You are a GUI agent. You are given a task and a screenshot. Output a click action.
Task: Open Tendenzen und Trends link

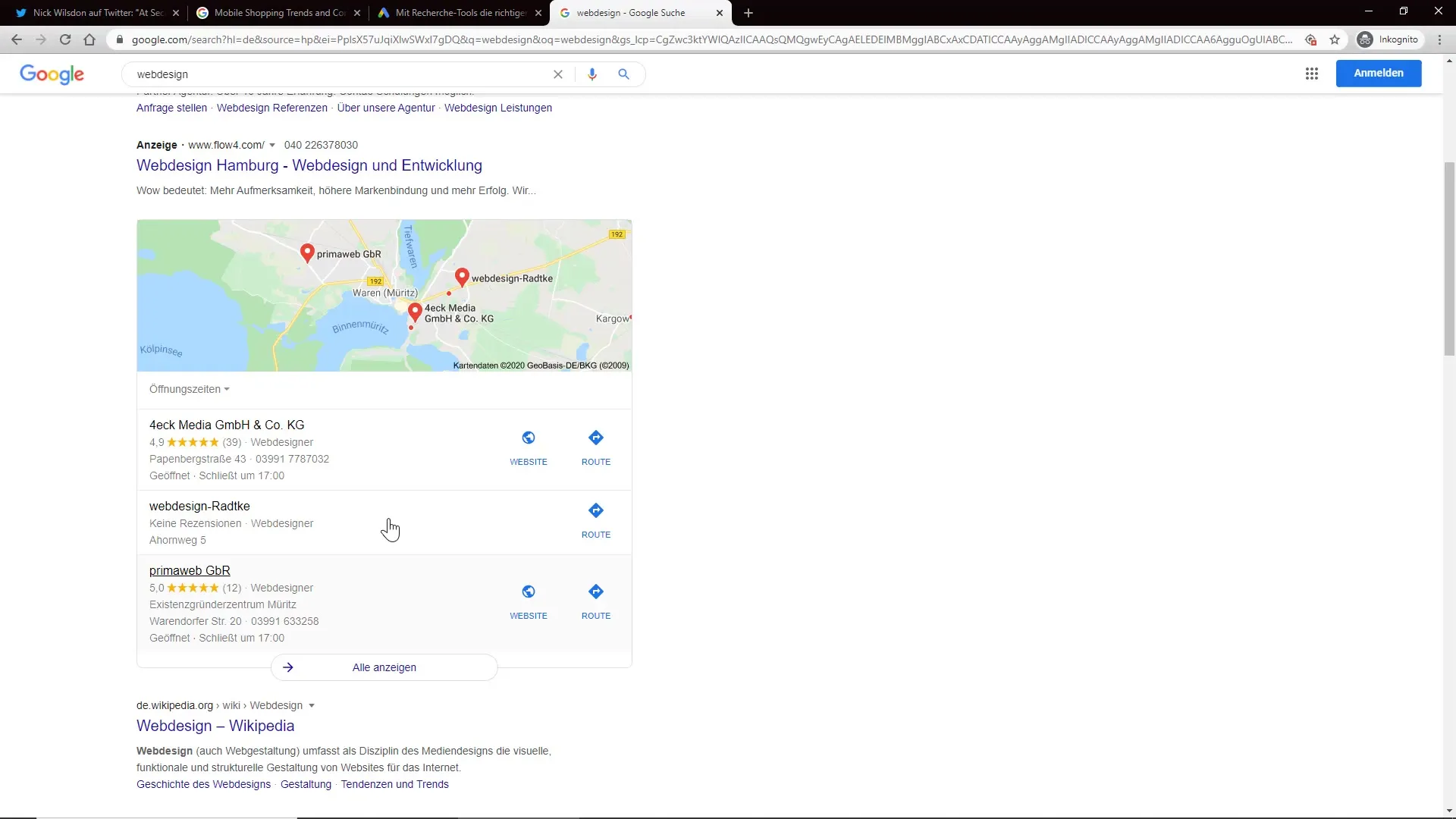(x=394, y=784)
